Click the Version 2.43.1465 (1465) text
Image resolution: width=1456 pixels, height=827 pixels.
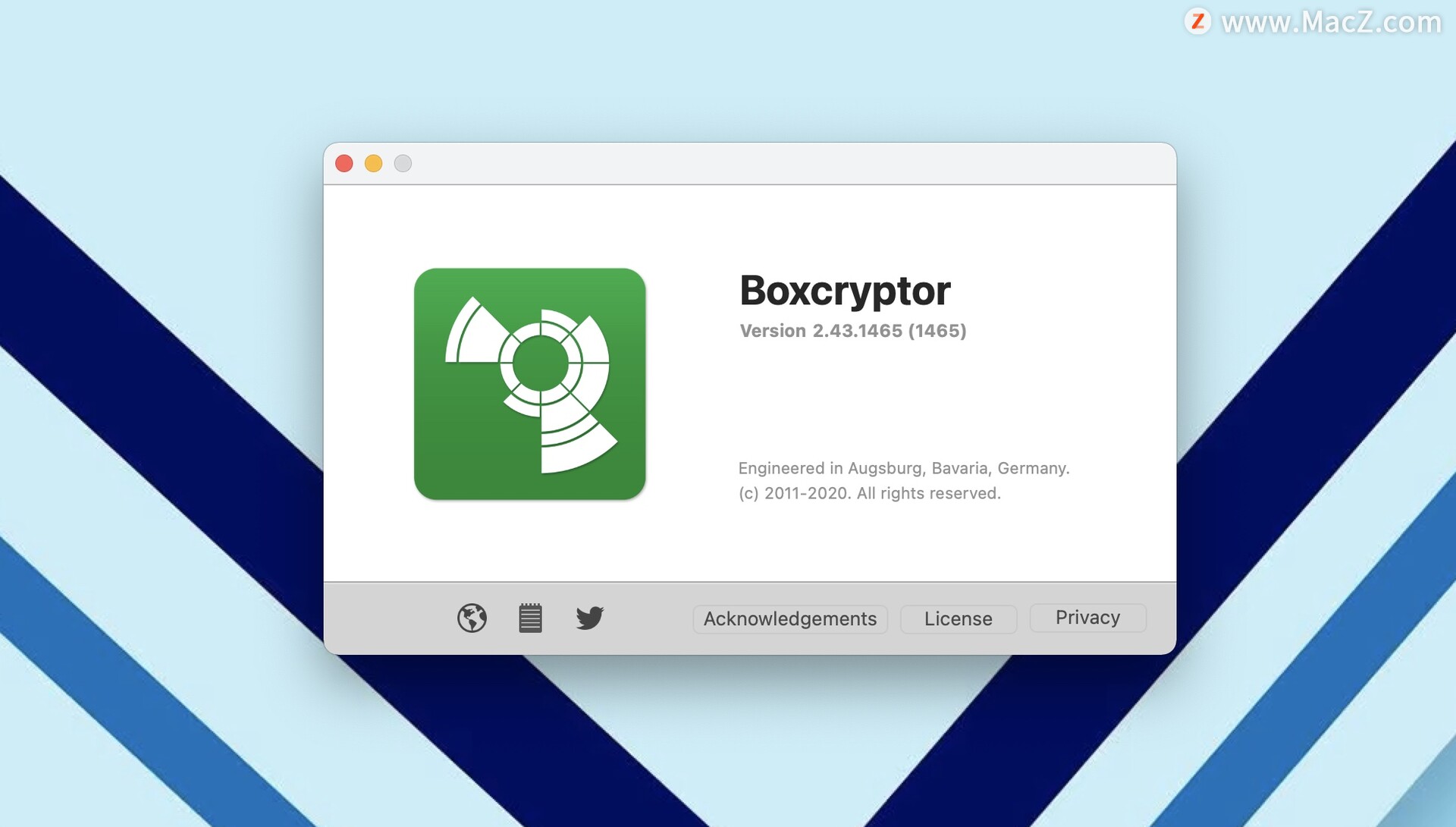point(853,331)
